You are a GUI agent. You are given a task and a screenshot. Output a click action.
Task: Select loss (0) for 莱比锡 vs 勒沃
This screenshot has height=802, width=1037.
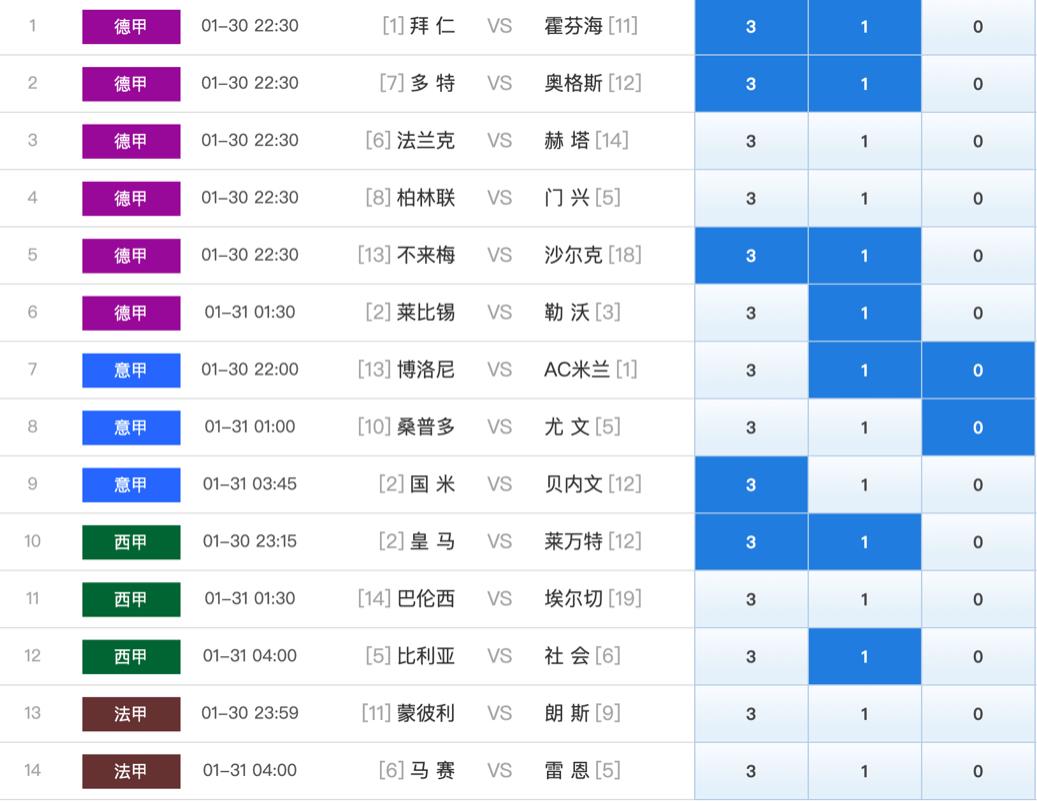pyautogui.click(x=978, y=313)
